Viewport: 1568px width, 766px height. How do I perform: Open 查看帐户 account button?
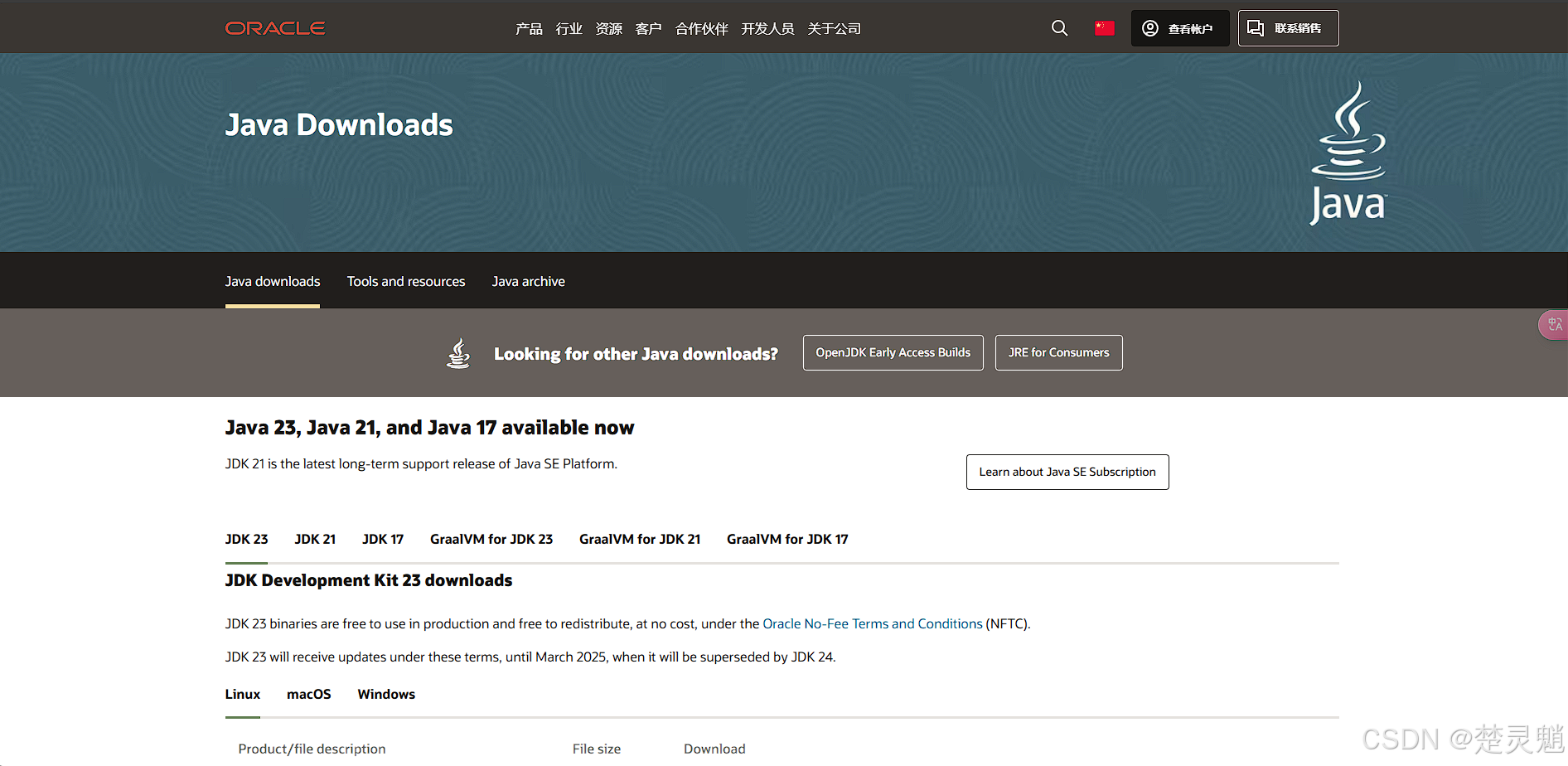coord(1179,28)
